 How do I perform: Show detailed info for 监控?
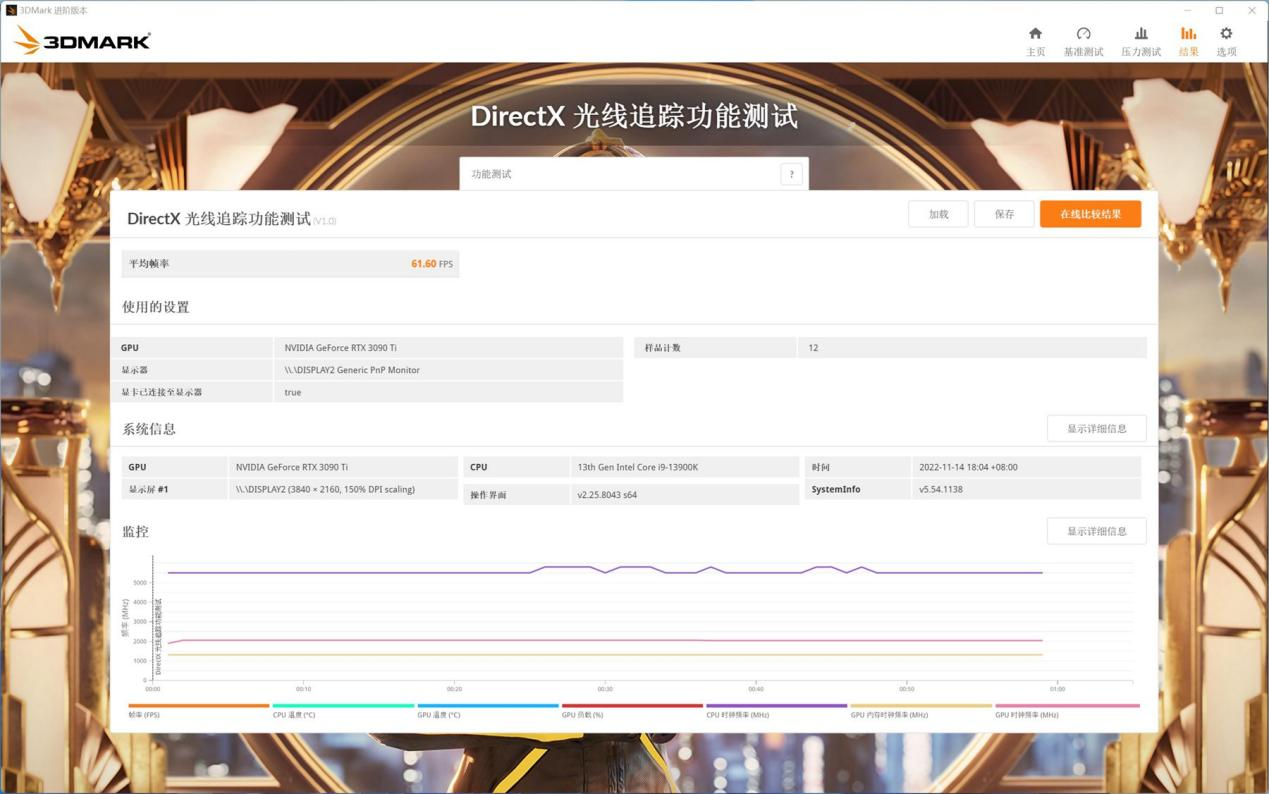tap(1096, 531)
